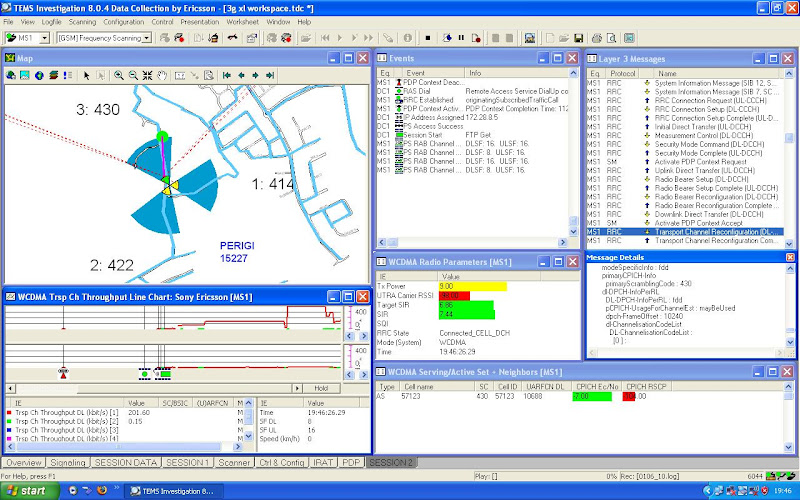Viewport: 800px width, 500px height.
Task: Click the Protocol column header in Layer 3 Messages
Action: (x=622, y=73)
